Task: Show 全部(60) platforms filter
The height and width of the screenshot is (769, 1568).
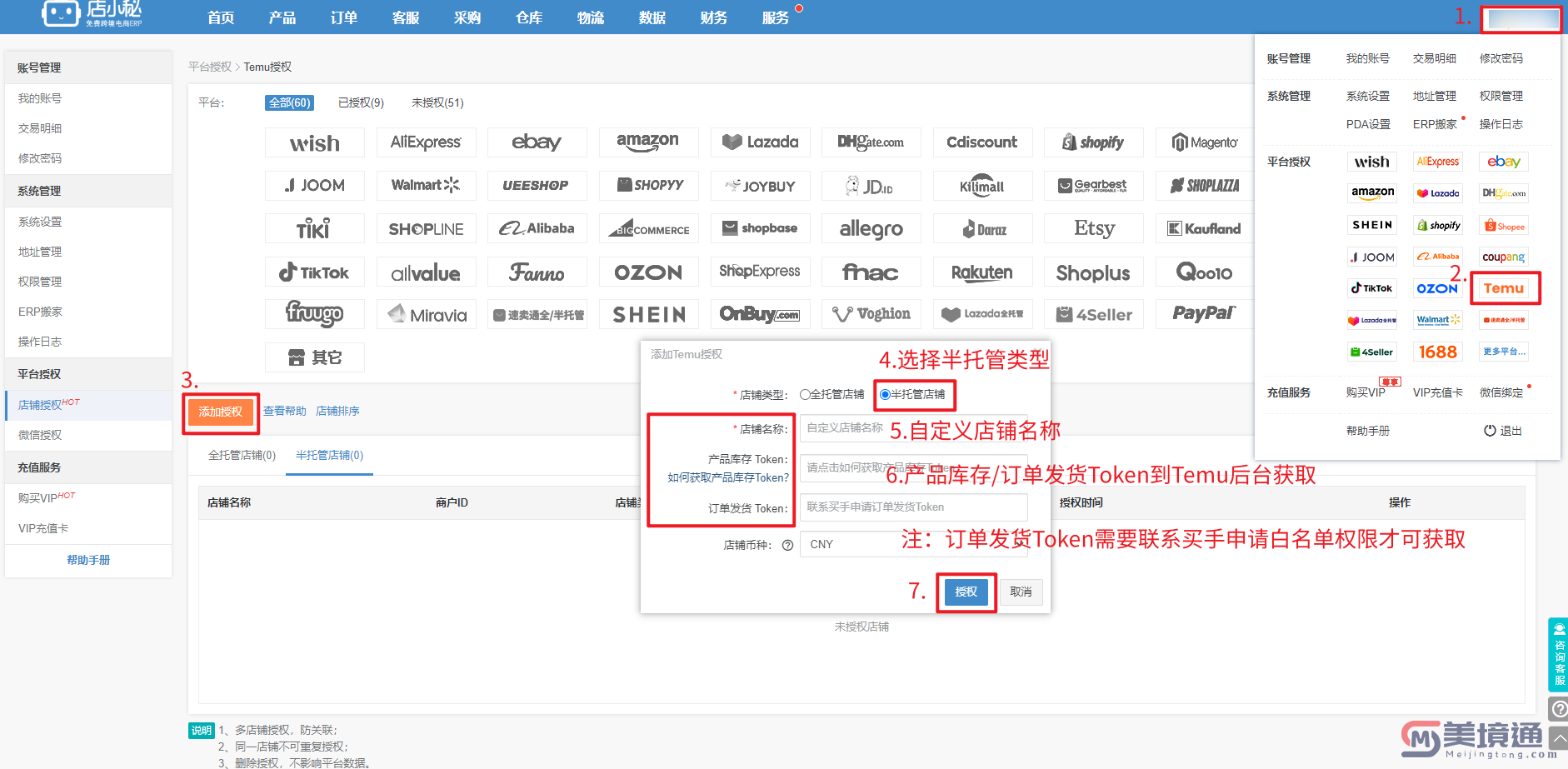Action: tap(289, 102)
